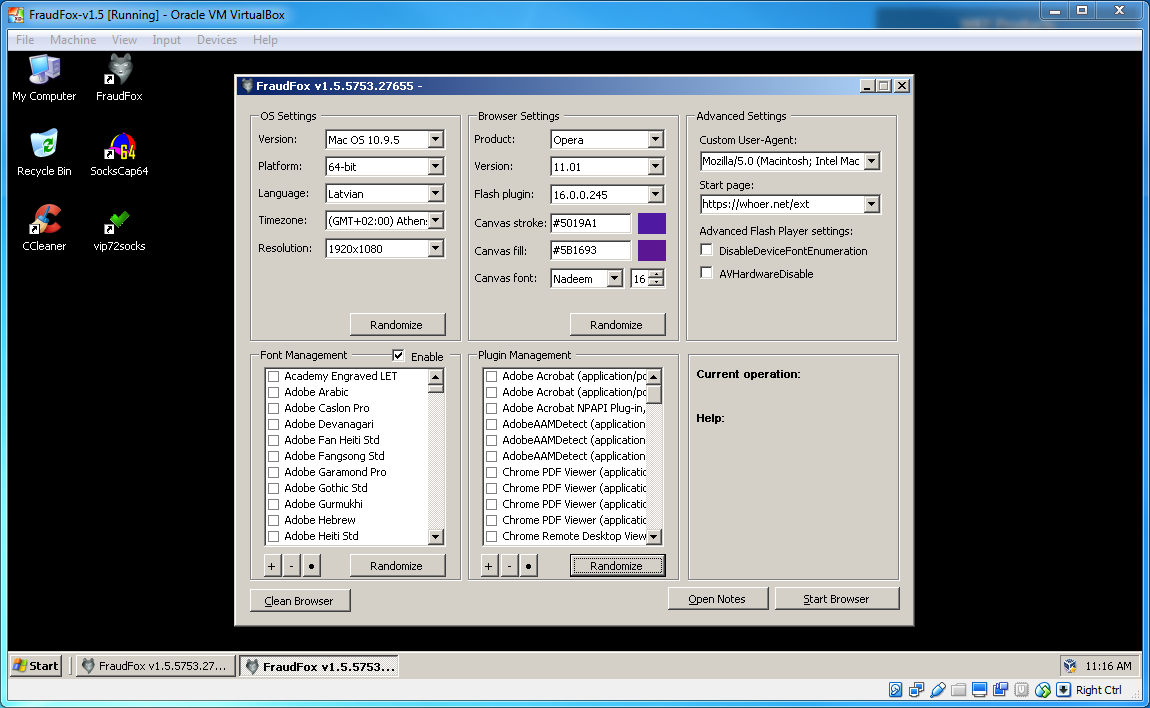Screen dimensions: 1150x708
Task: Click VirtualBox USB pen status icon
Action: (x=937, y=690)
